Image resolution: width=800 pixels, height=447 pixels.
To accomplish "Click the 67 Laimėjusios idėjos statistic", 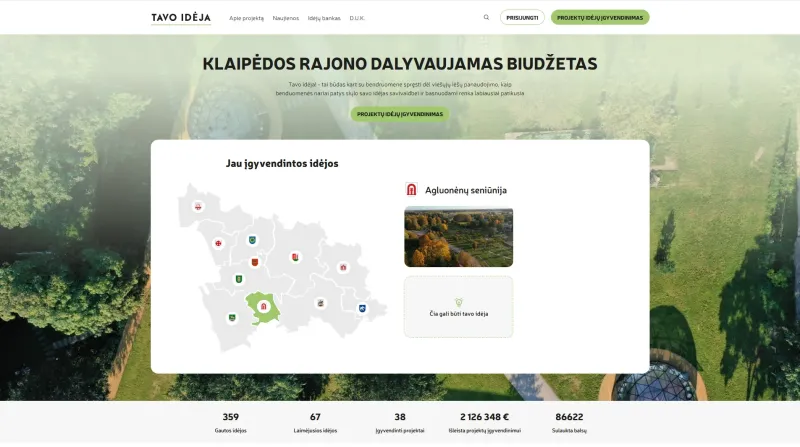I will [315, 423].
